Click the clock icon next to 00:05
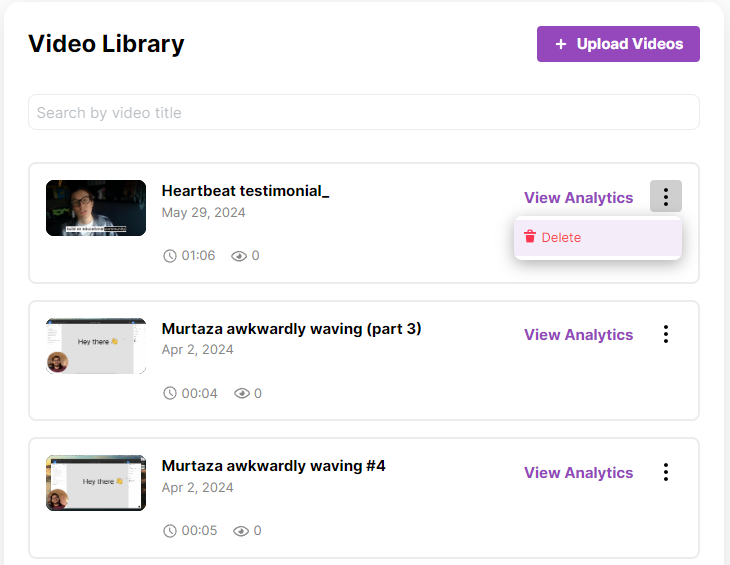 pos(169,531)
